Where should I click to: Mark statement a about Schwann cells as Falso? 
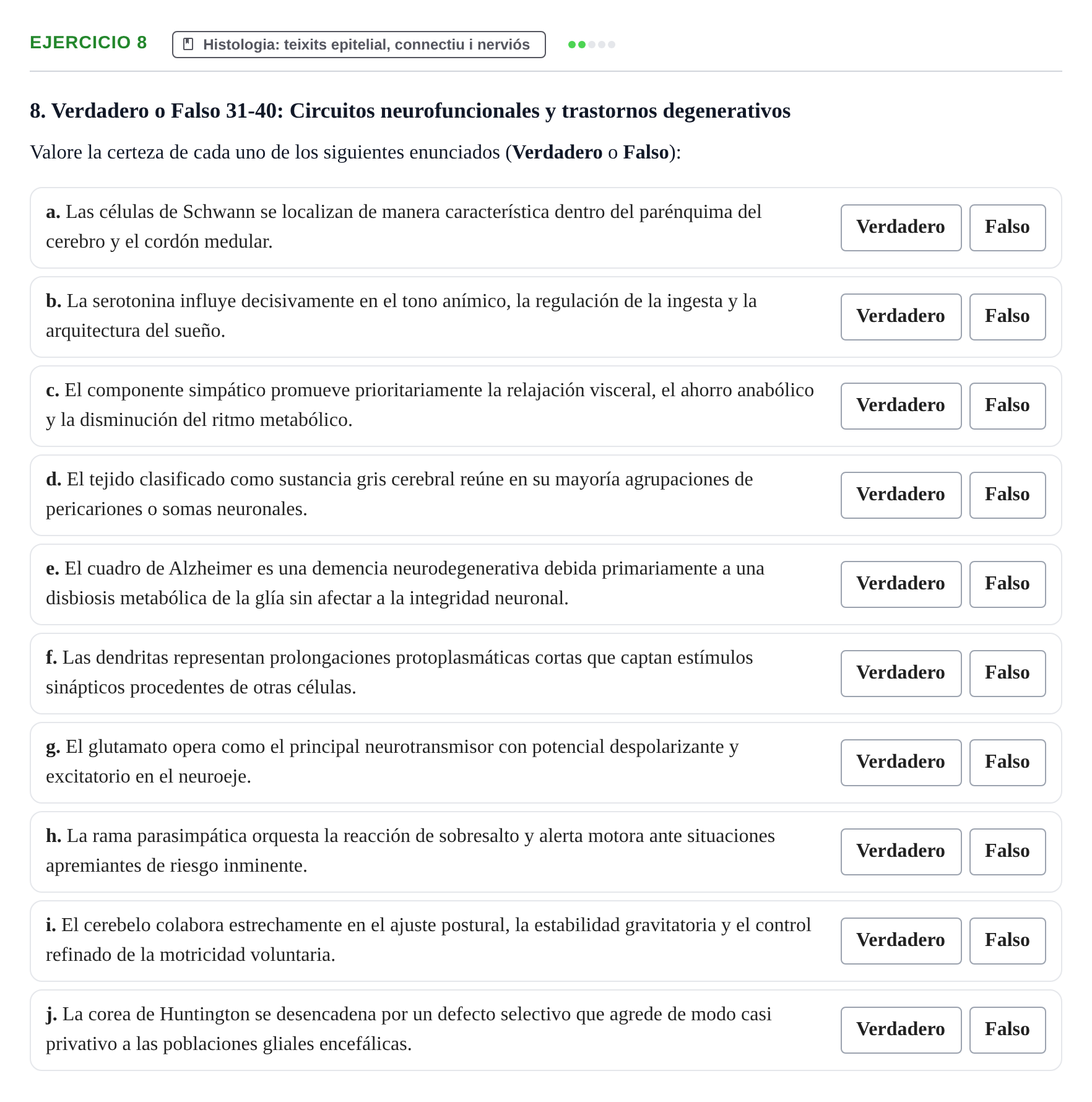click(x=1007, y=228)
